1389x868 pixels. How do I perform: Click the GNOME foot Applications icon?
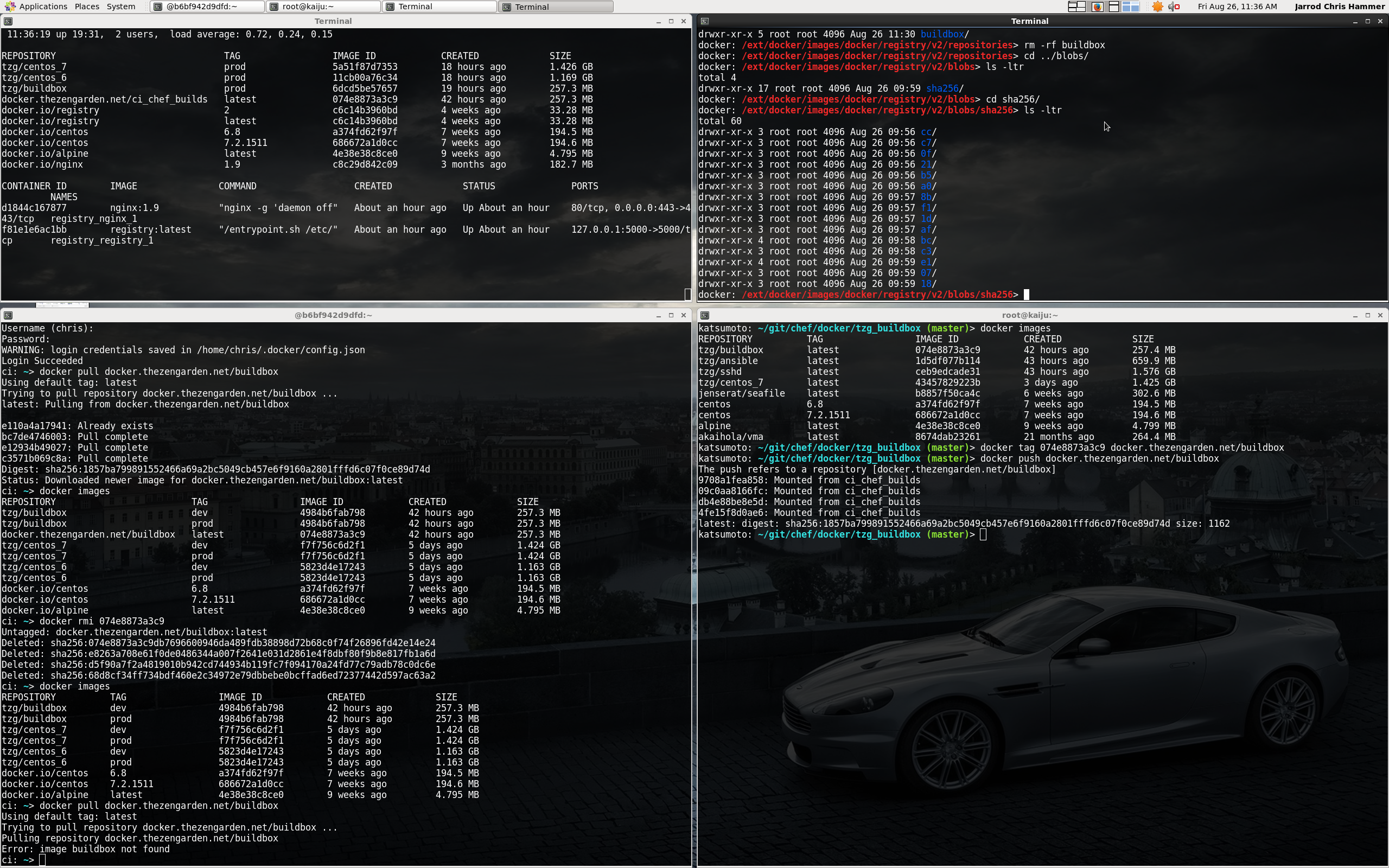9,7
